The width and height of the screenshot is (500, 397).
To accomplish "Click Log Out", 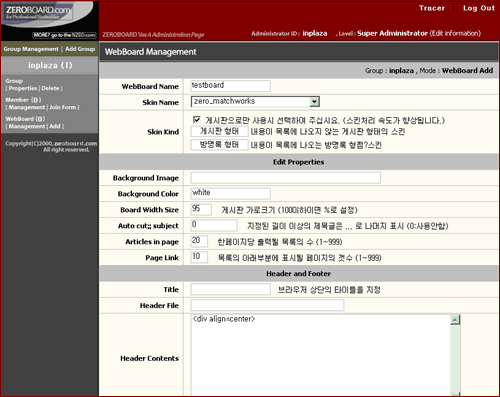I will point(479,8).
